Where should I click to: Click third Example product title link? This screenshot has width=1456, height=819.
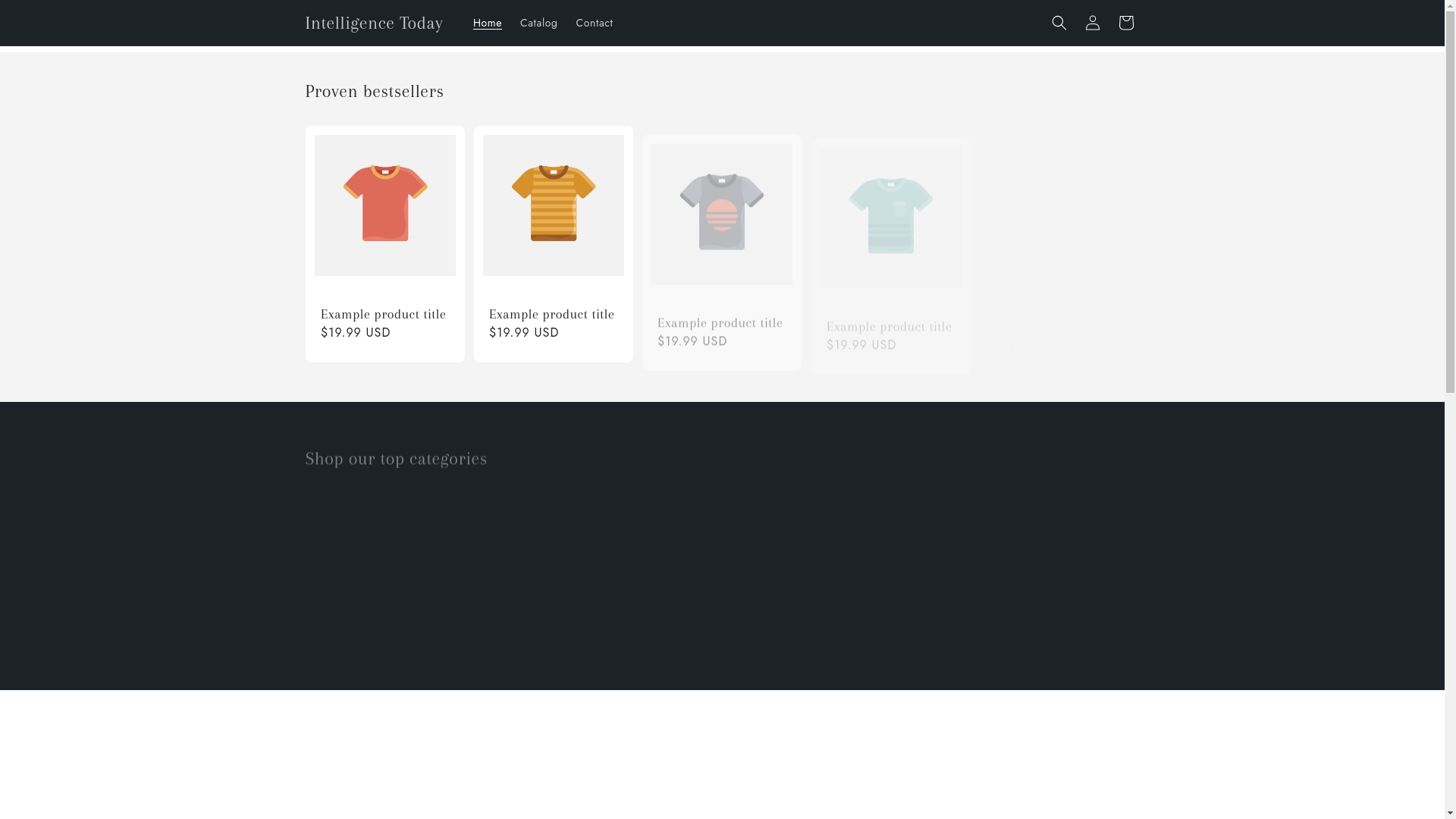point(720,323)
